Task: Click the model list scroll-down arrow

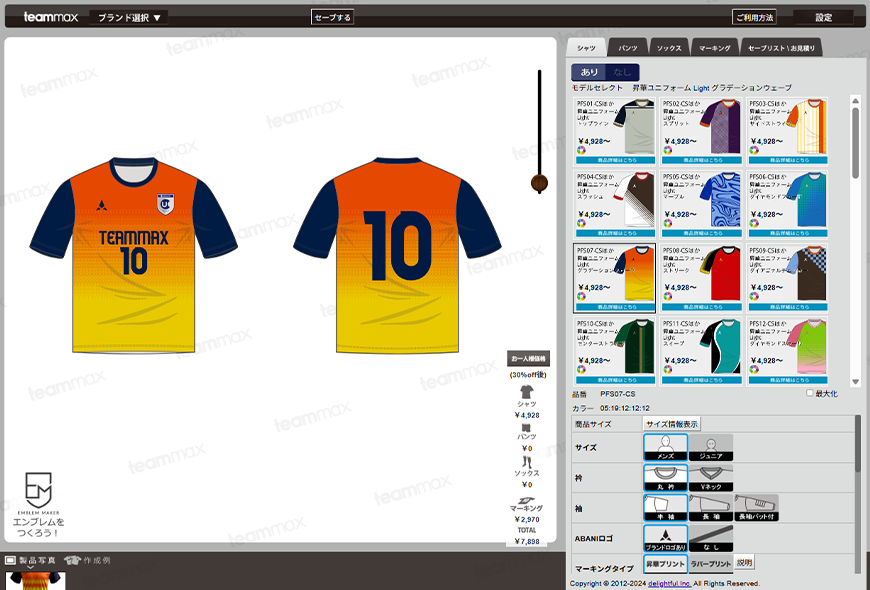Action: point(855,382)
